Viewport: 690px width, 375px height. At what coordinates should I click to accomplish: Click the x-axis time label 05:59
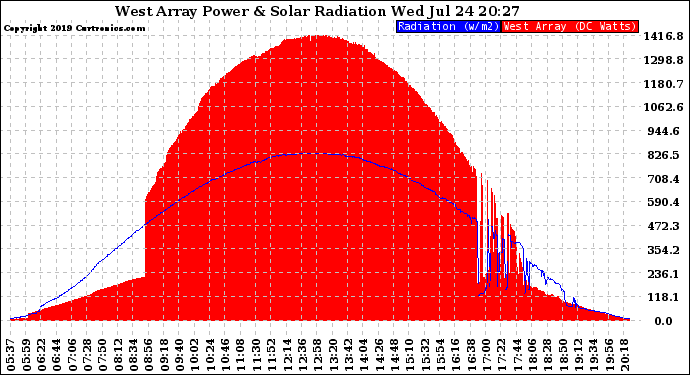pos(26,355)
